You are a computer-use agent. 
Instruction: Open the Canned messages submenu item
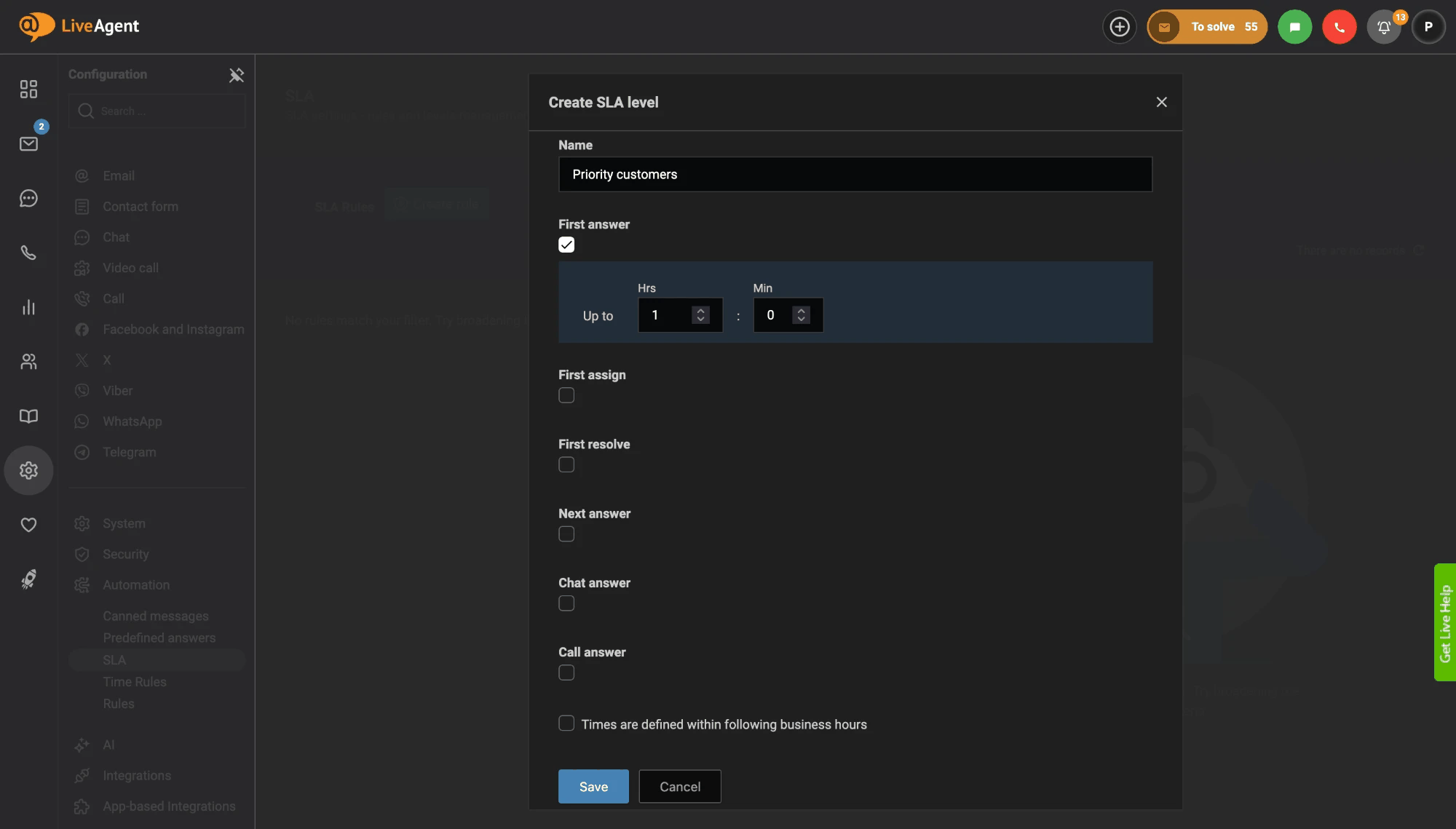click(x=156, y=616)
